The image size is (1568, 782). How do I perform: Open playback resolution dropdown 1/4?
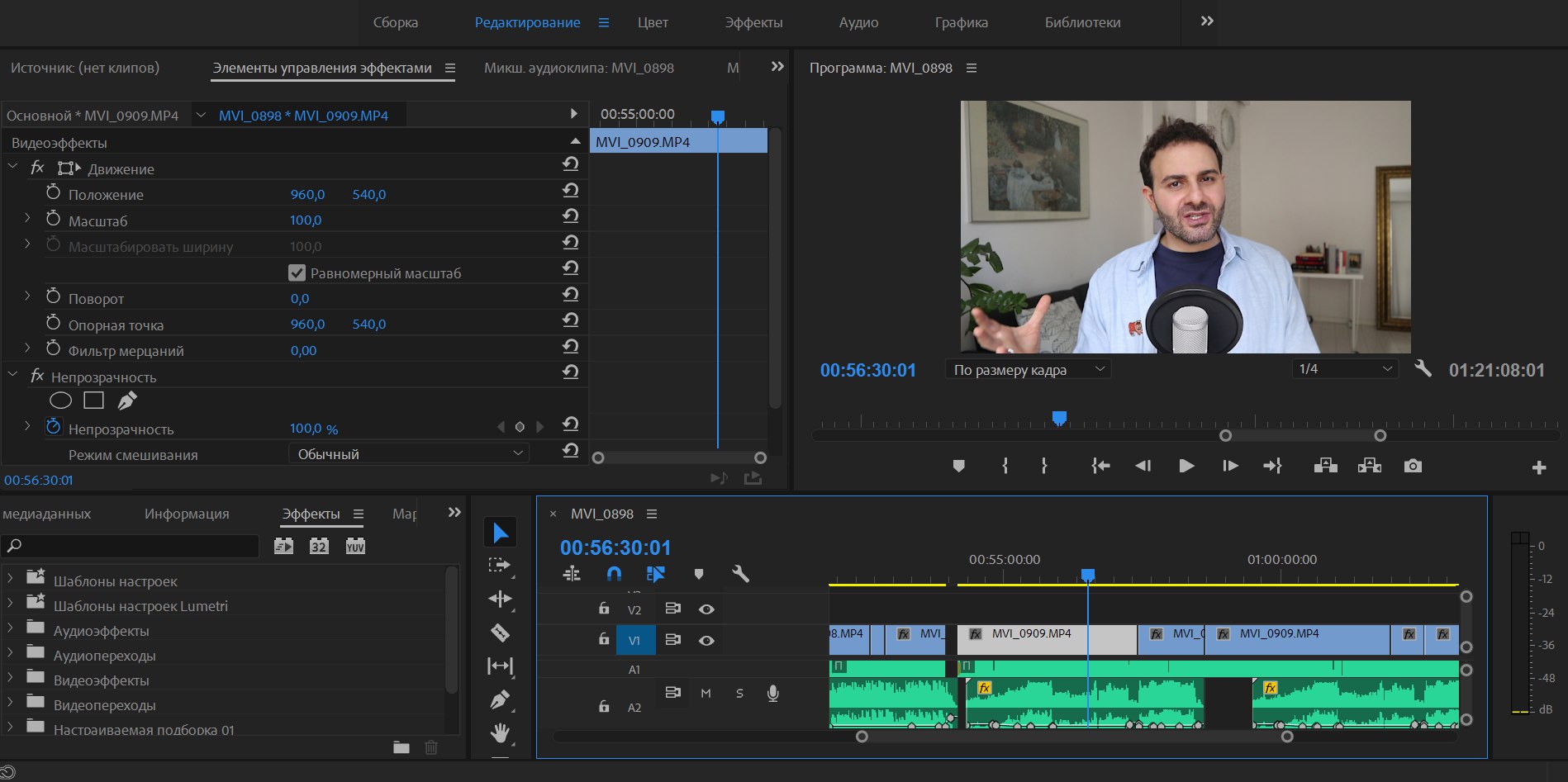pyautogui.click(x=1345, y=369)
